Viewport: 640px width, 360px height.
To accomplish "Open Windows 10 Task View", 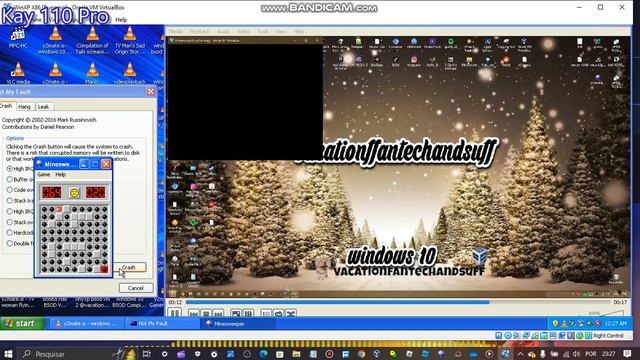I will [x=147, y=354].
